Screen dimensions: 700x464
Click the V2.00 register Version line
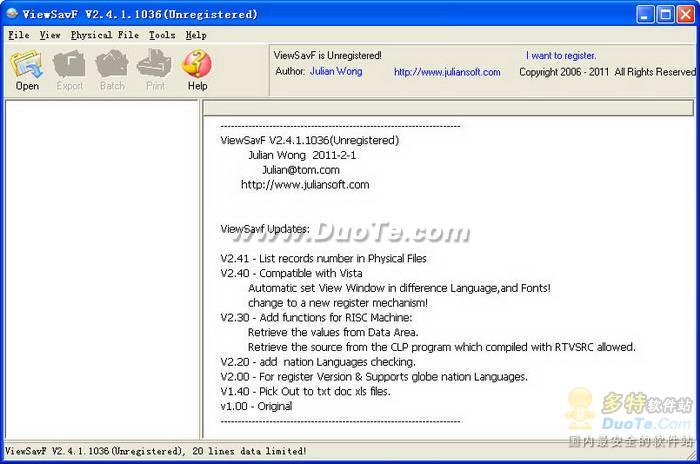(374, 376)
